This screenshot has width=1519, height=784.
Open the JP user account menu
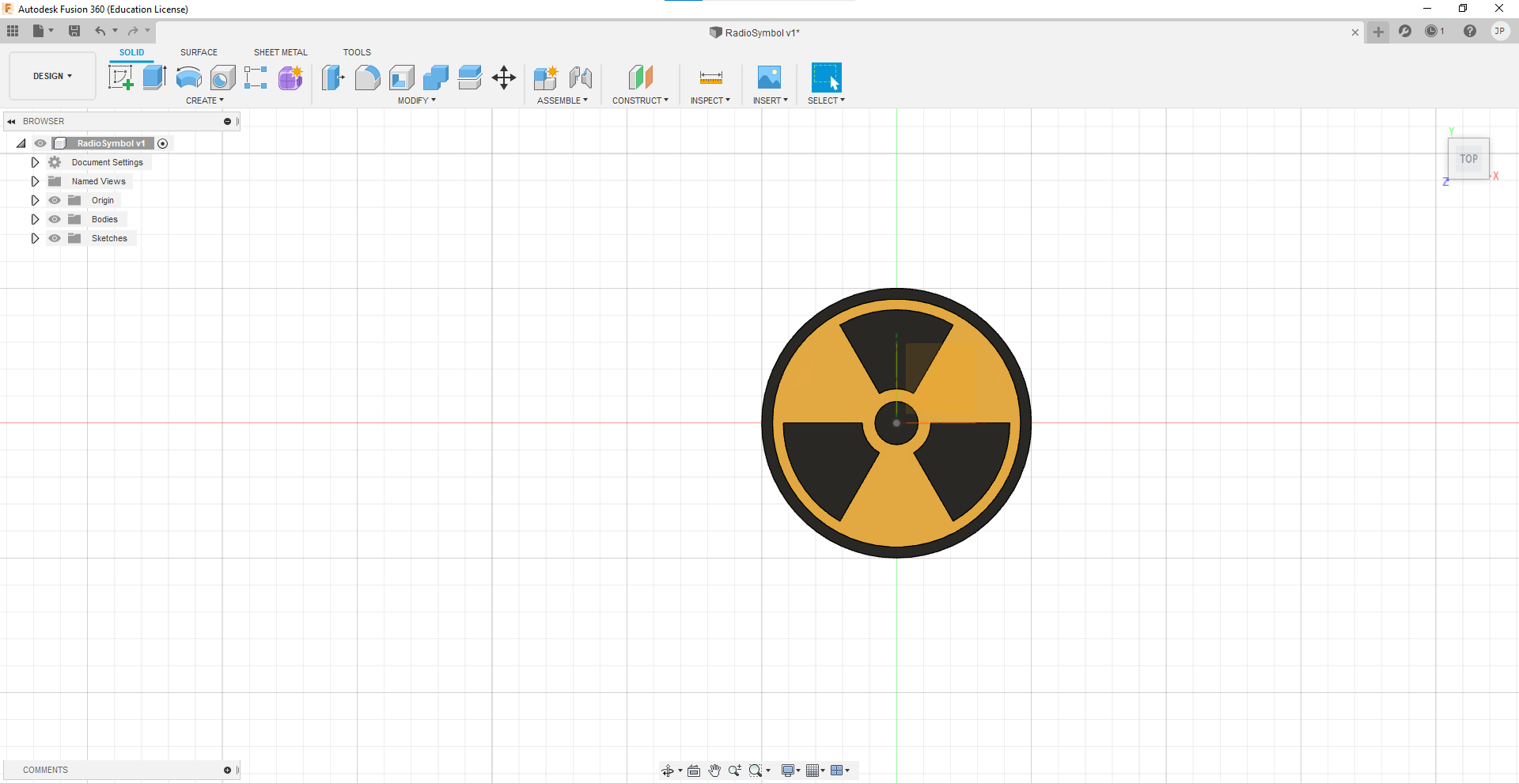(x=1500, y=32)
